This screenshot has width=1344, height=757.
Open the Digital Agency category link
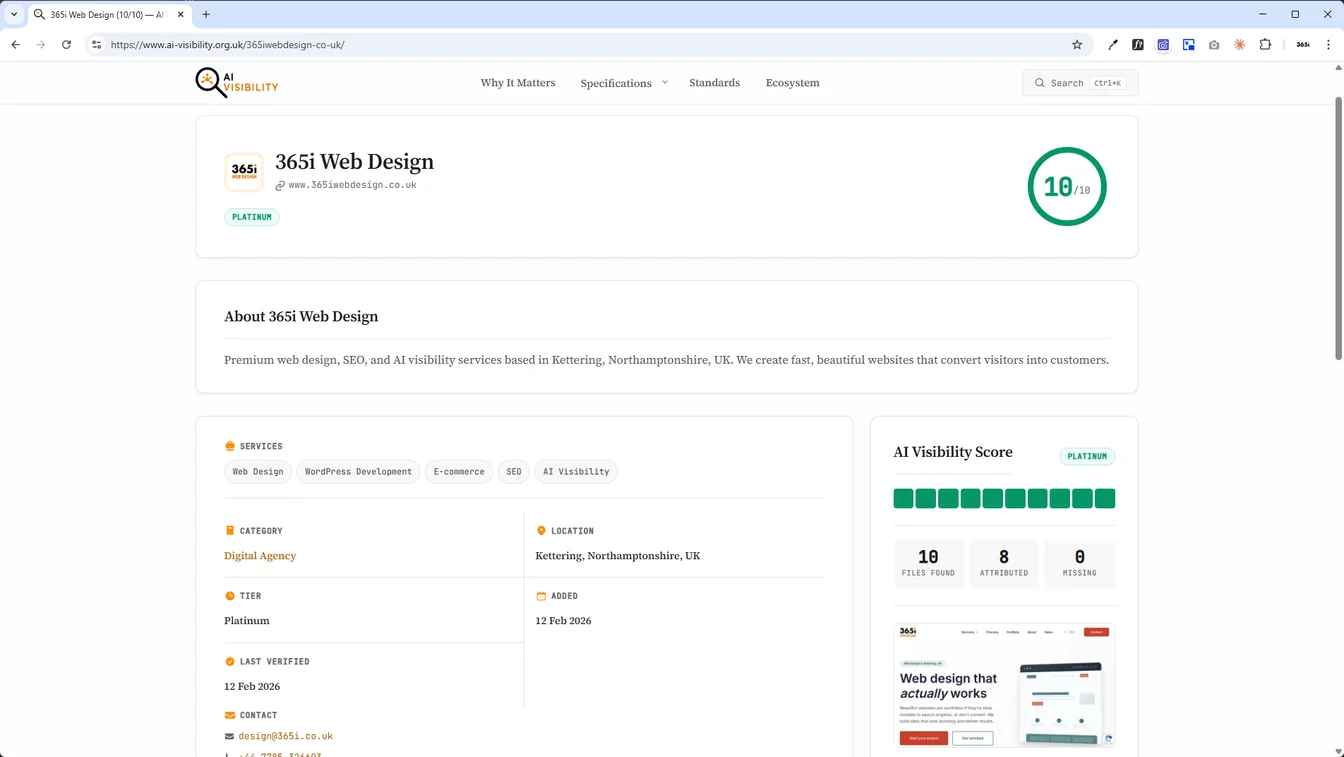pyautogui.click(x=260, y=556)
